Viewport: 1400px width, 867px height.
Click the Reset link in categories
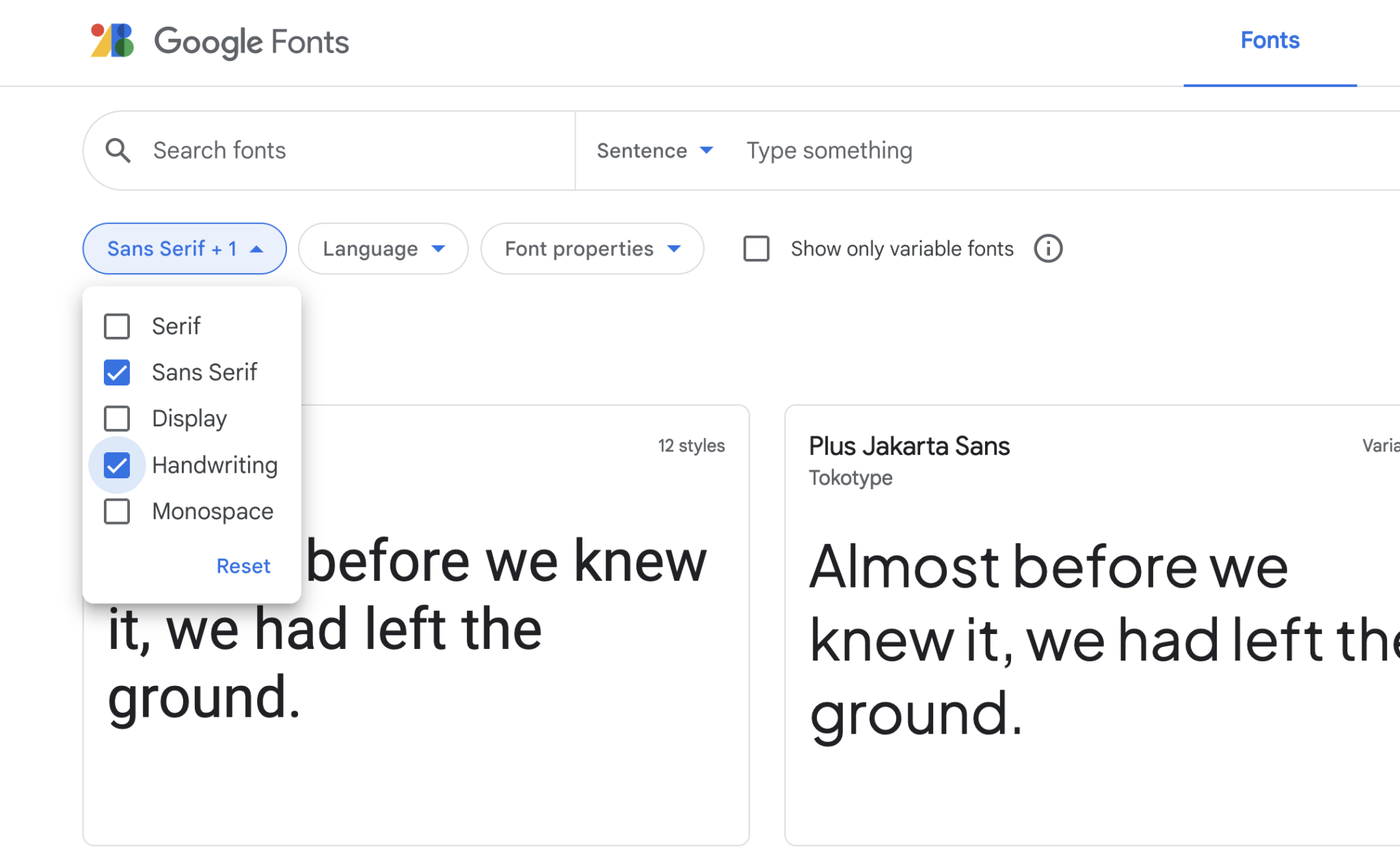coord(243,566)
